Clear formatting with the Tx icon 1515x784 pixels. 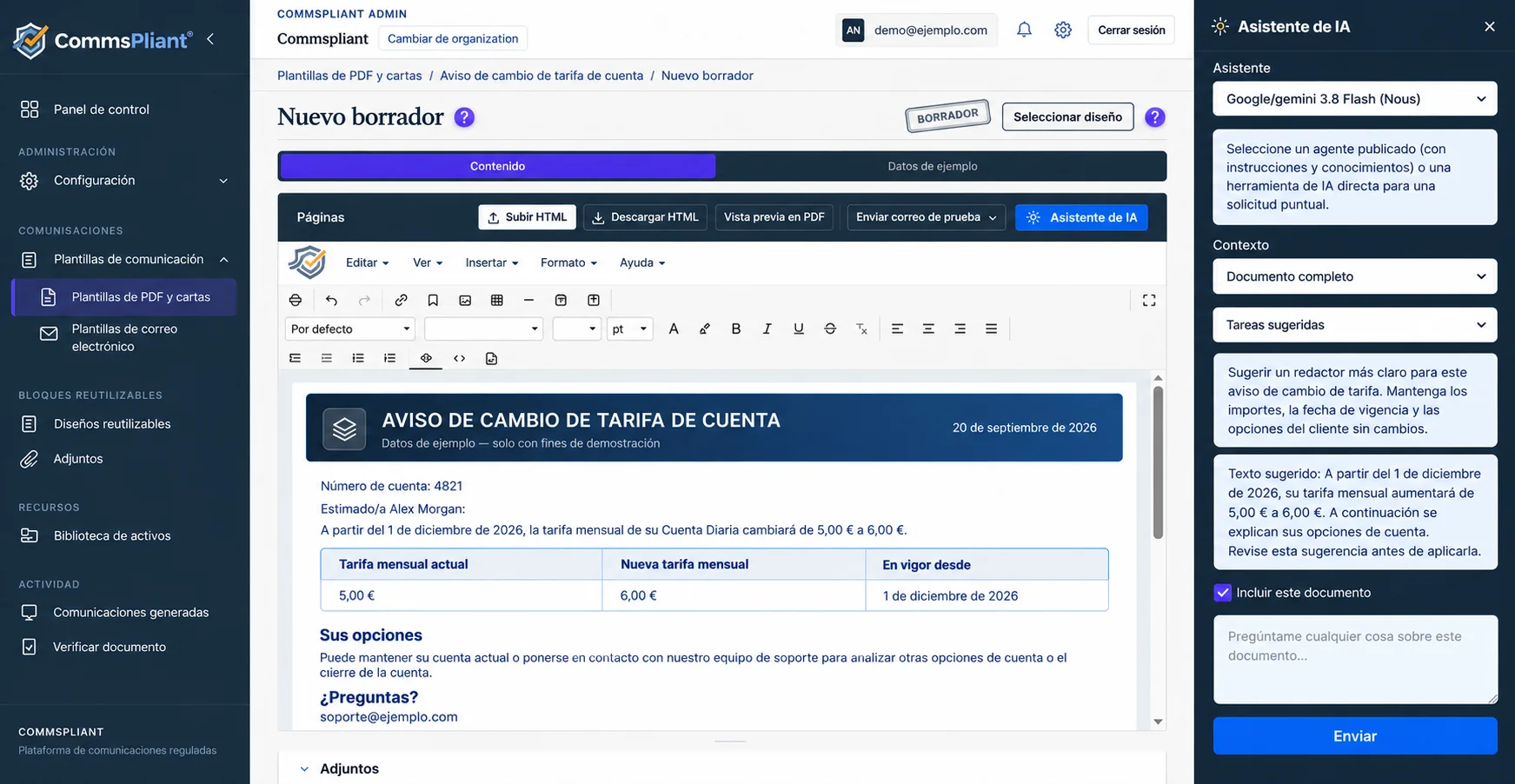coord(861,329)
